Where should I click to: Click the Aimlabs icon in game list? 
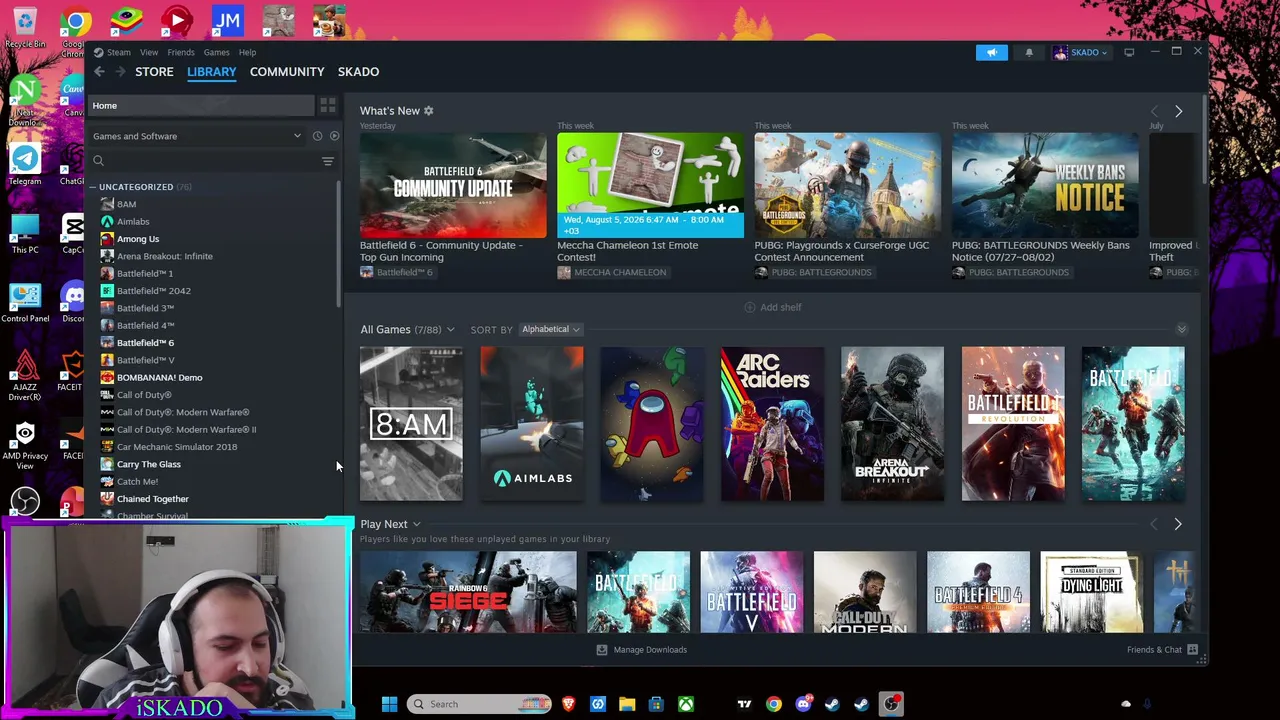pos(107,221)
